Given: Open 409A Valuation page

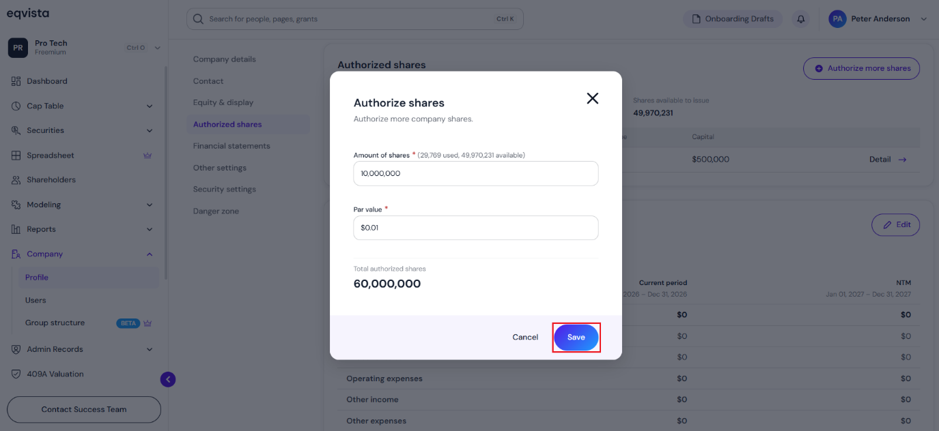Looking at the screenshot, I should click(55, 374).
